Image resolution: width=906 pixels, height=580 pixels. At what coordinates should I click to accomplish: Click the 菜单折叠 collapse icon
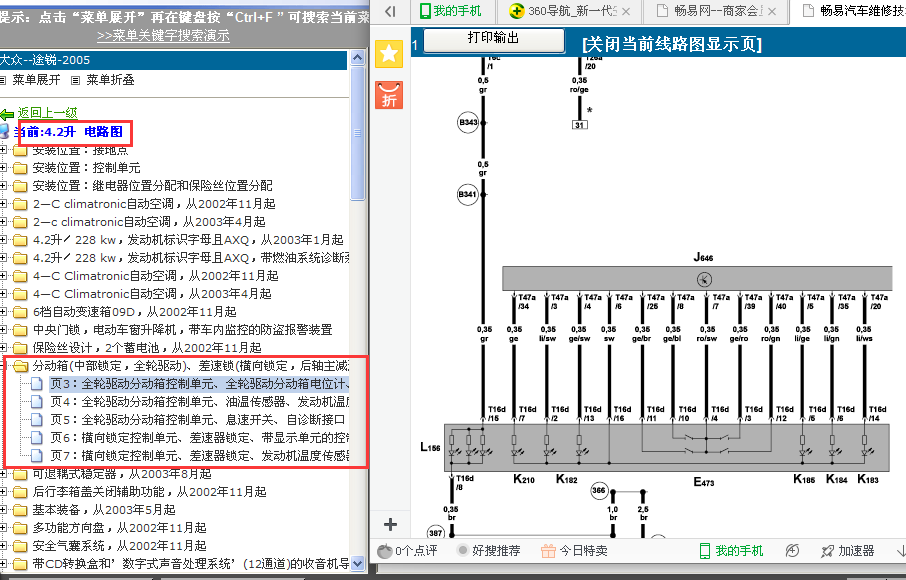pos(76,80)
